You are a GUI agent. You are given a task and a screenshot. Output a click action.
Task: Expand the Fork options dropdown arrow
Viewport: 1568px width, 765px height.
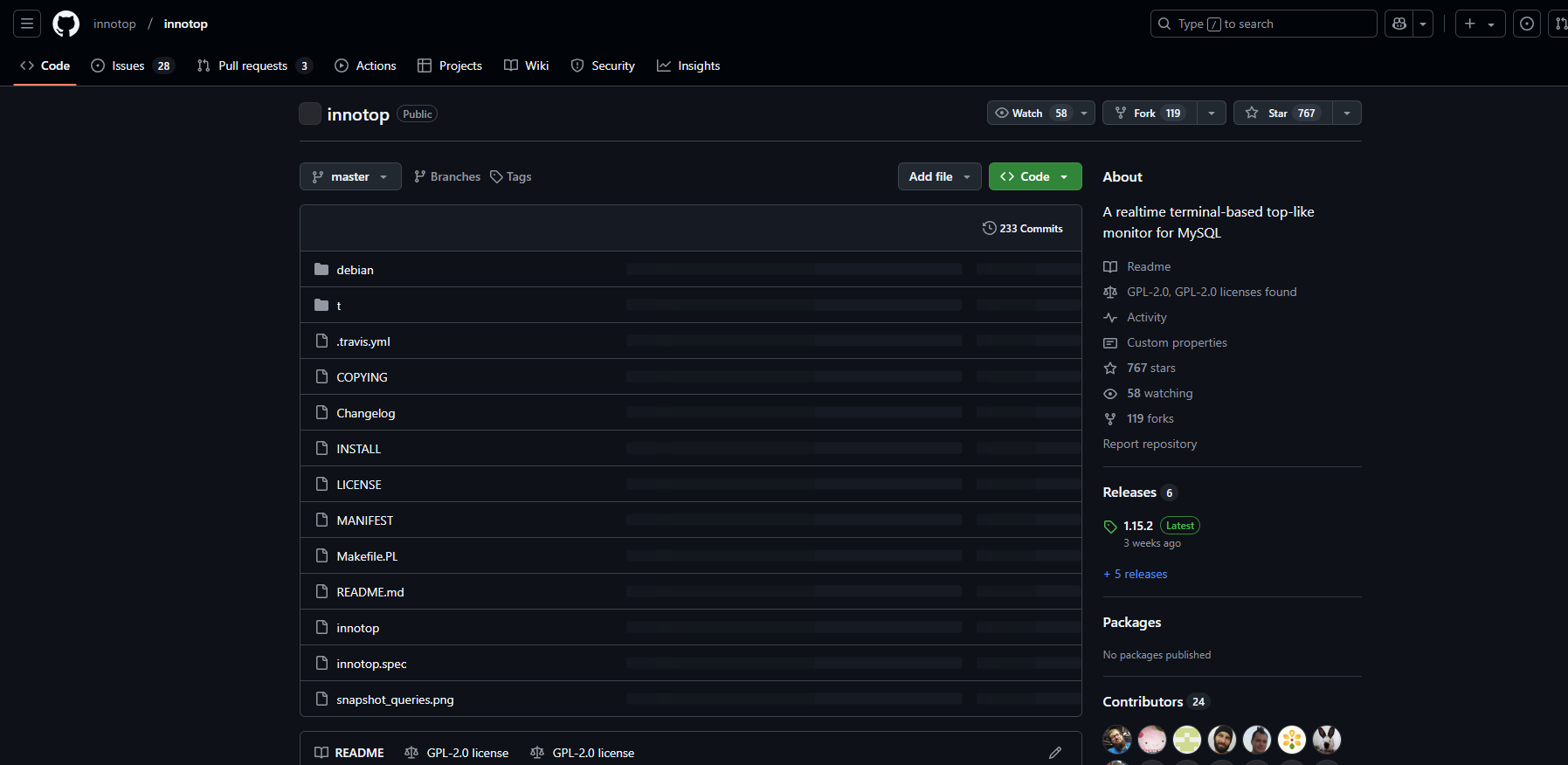[1212, 113]
